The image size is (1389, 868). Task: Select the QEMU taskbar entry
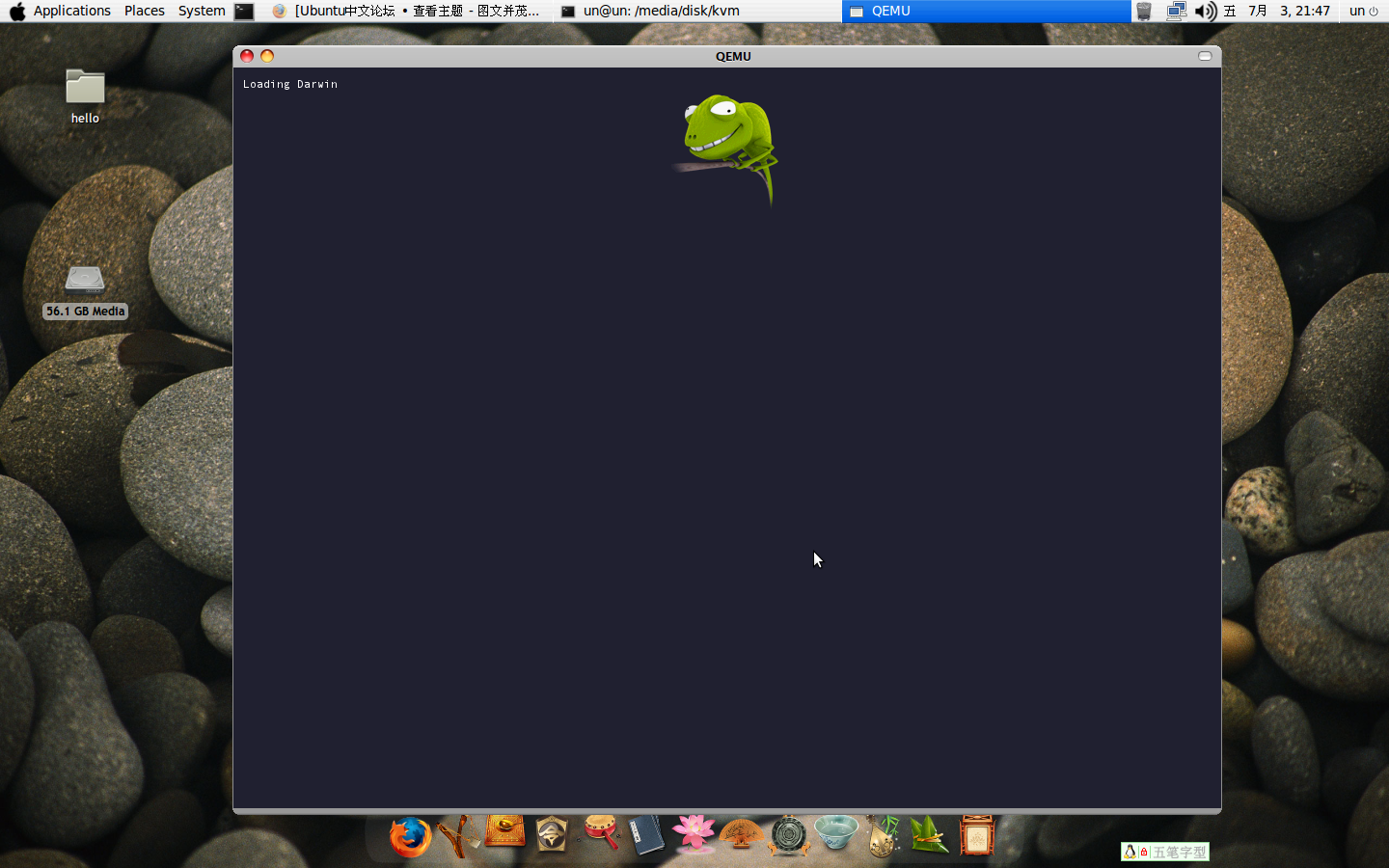pos(986,12)
